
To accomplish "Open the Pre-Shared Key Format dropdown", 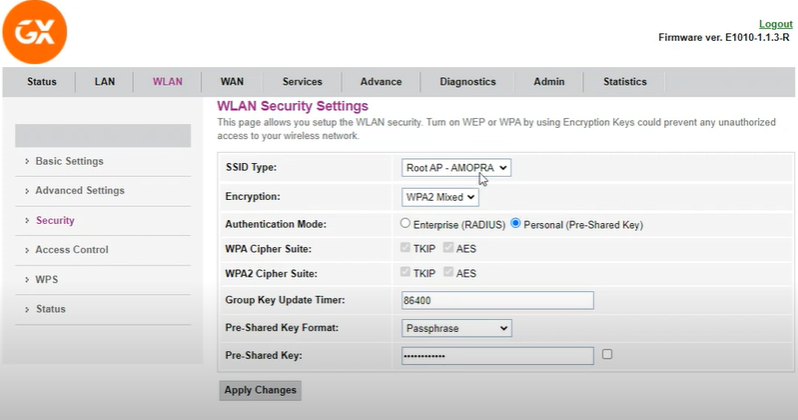I will pos(456,328).
